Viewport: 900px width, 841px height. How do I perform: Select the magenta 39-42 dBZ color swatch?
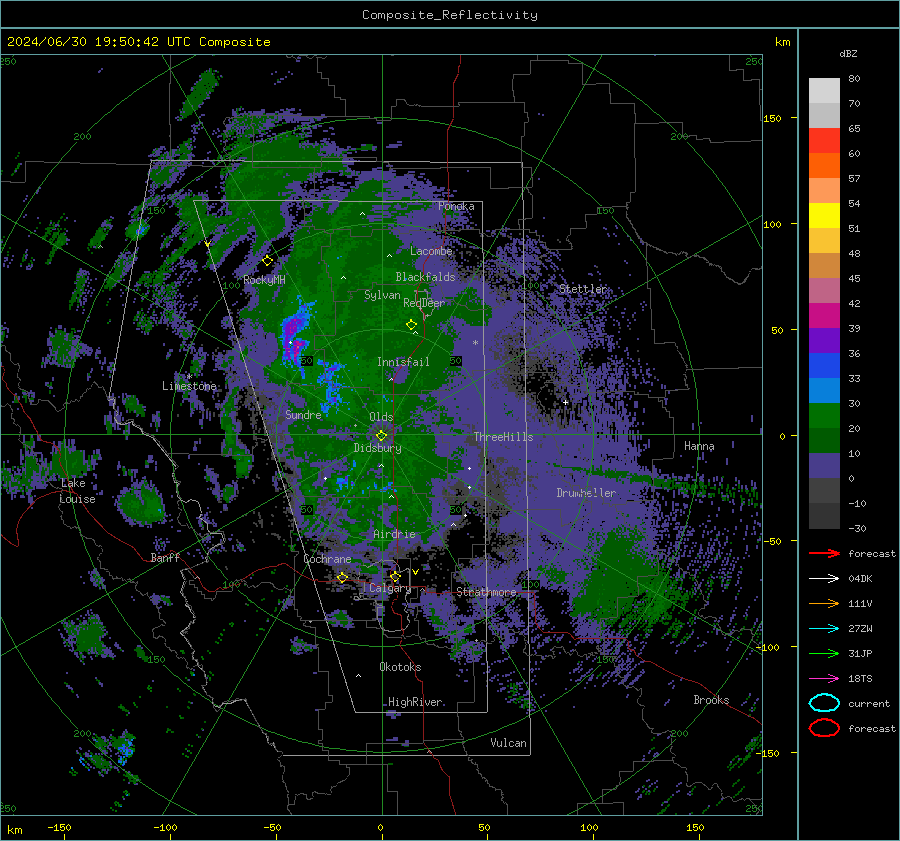pos(824,316)
